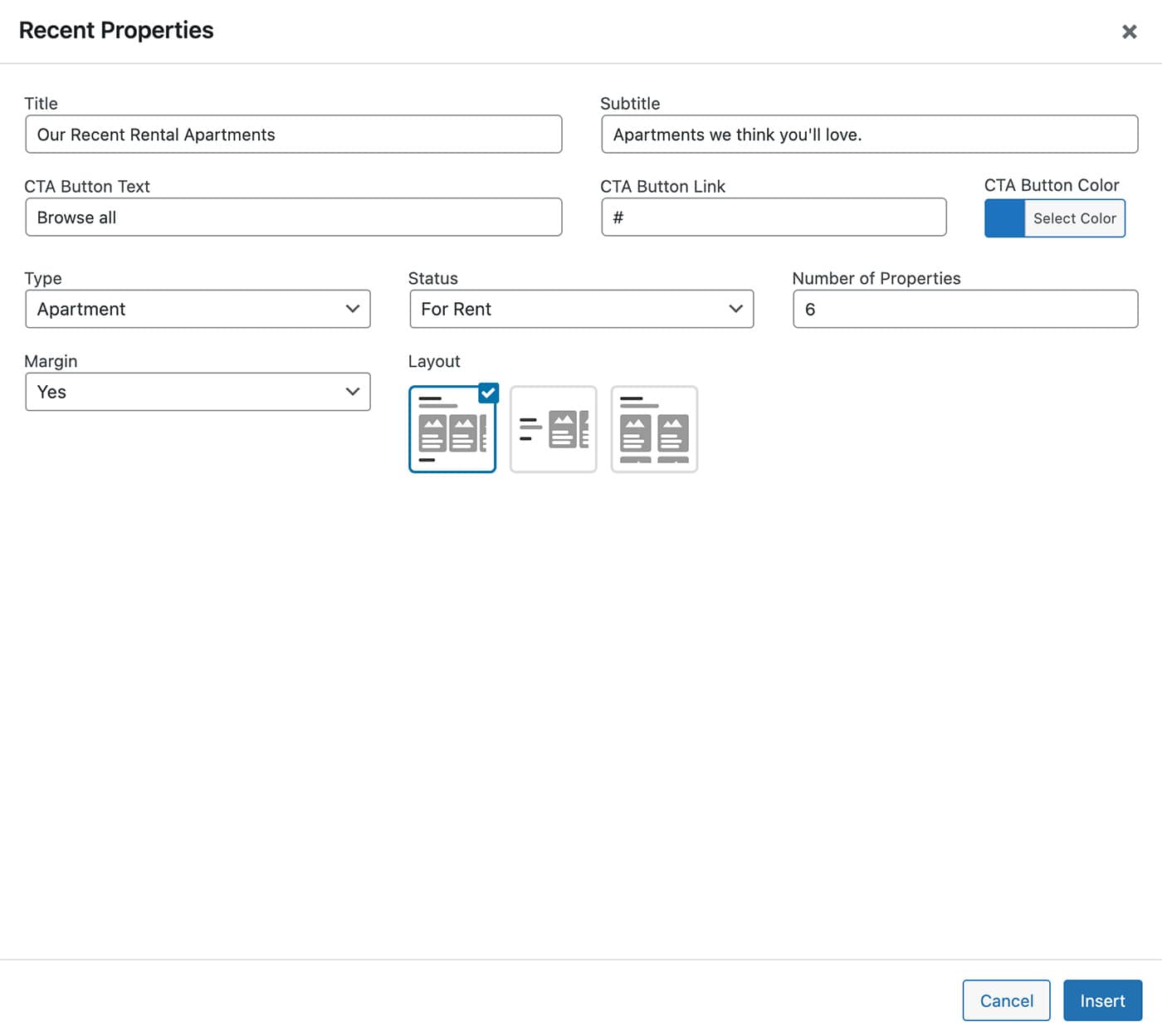Close the Recent Properties dialog
Image resolution: width=1162 pixels, height=1036 pixels.
(1129, 32)
